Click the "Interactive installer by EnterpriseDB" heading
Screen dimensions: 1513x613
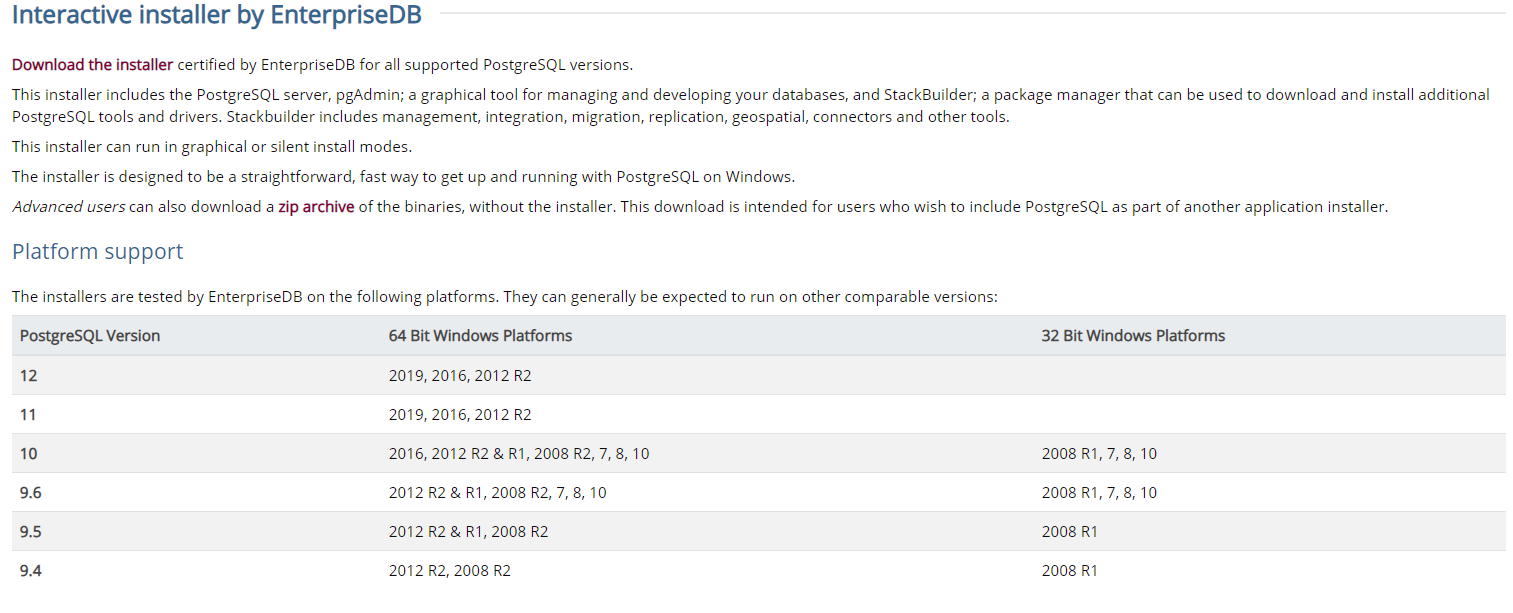pyautogui.click(x=216, y=16)
